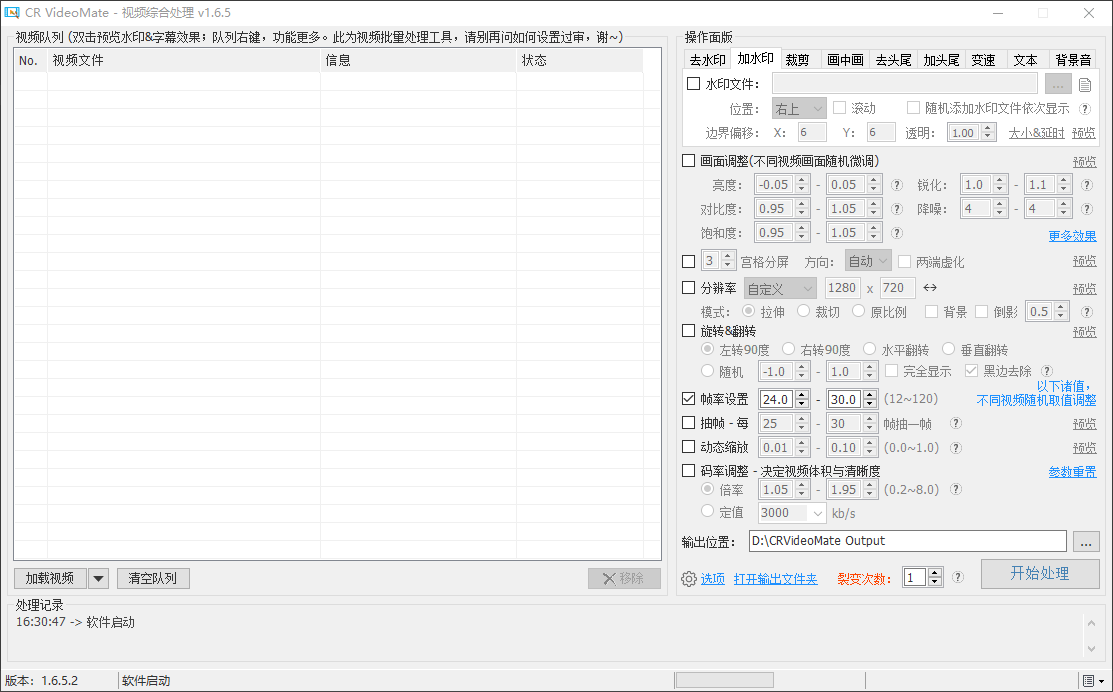The height and width of the screenshot is (692, 1113).
Task: Click the help icon beside the 亮度 range
Action: [897, 185]
